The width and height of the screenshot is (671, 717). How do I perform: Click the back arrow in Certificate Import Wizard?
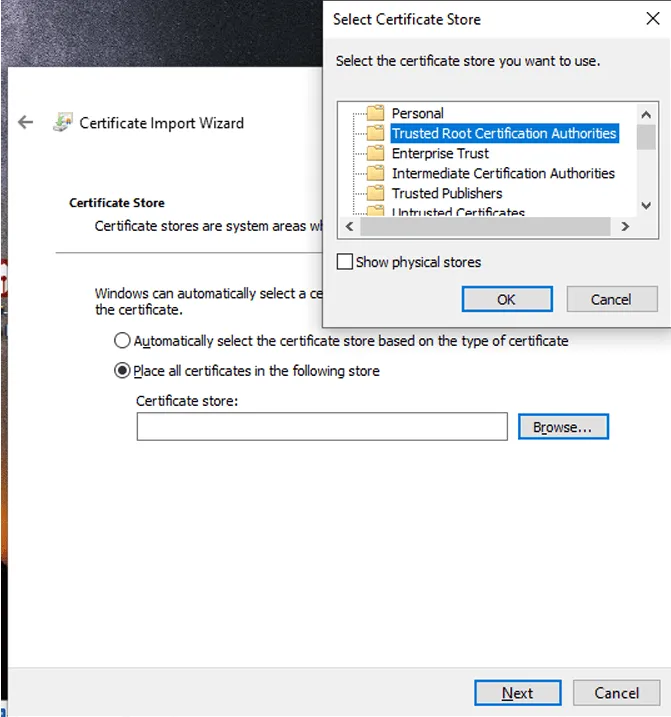[26, 122]
